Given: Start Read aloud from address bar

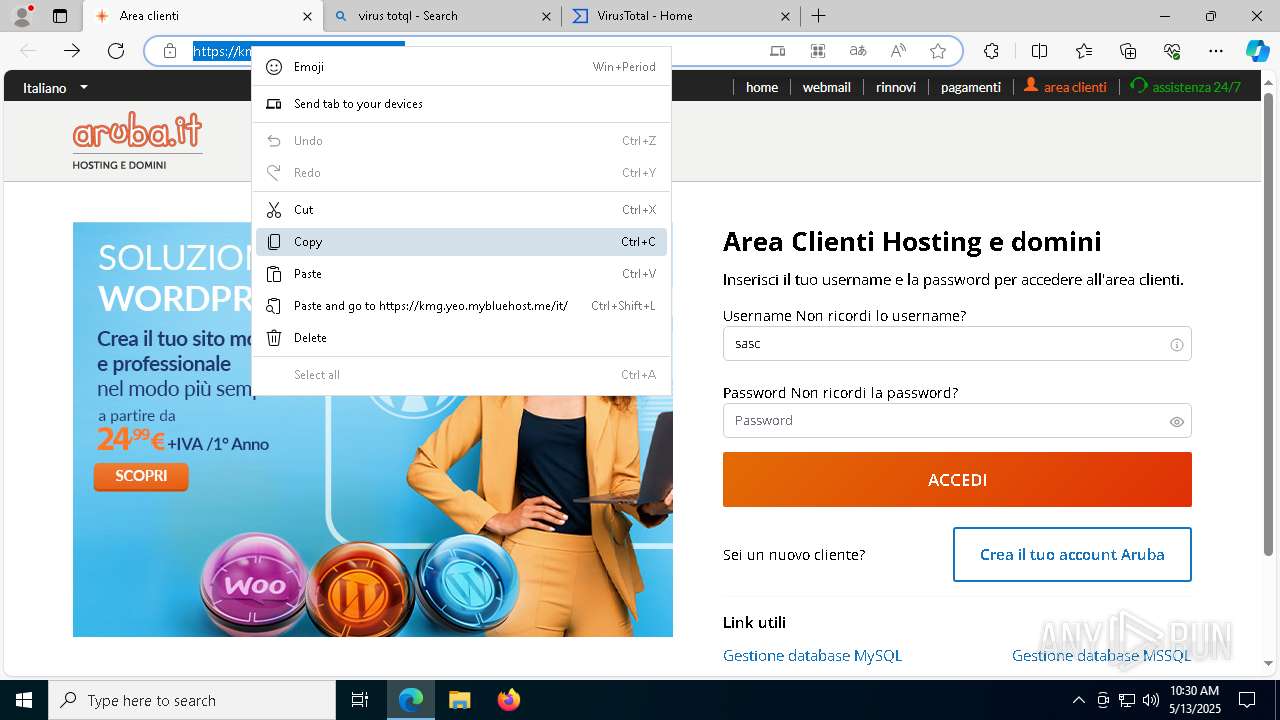Looking at the screenshot, I should tap(898, 51).
